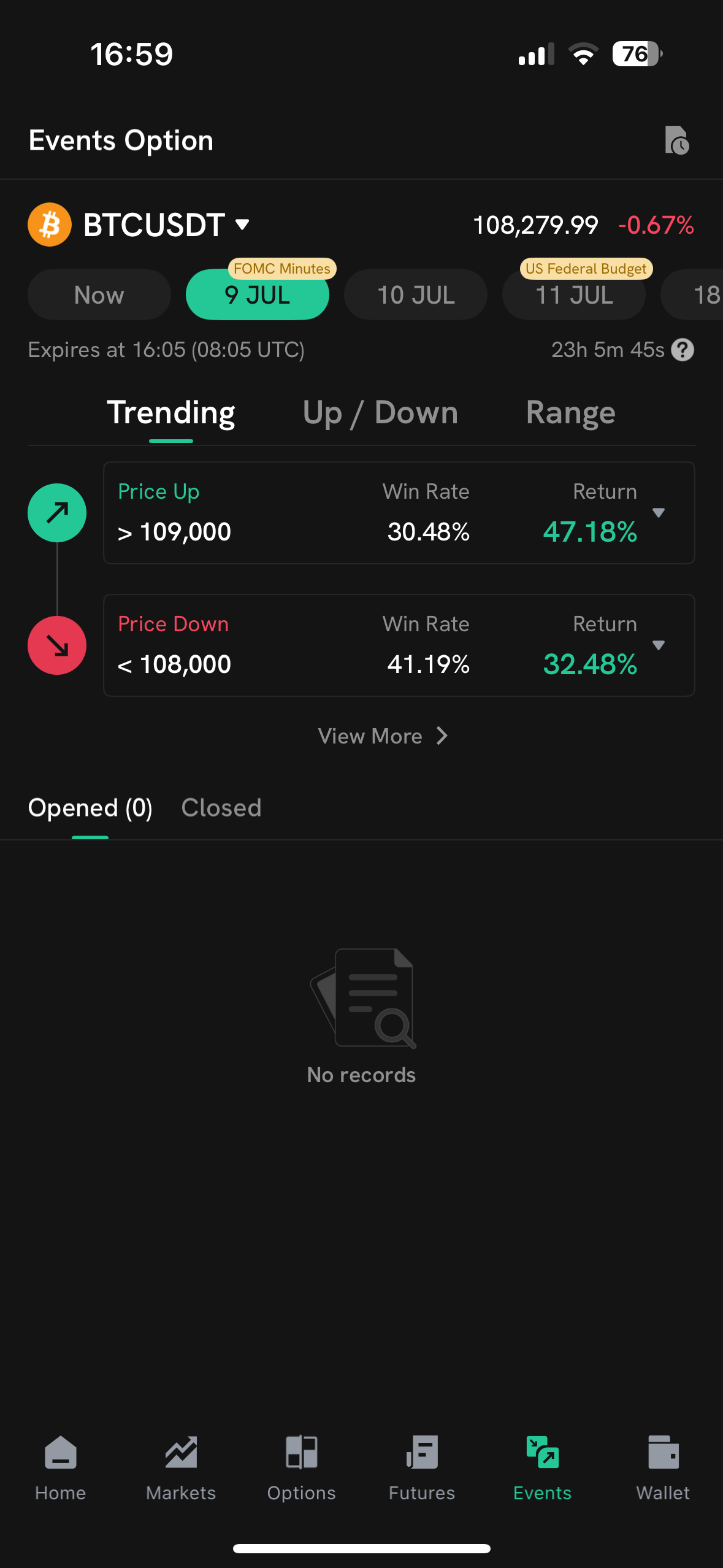Tap the red Price Down arrow icon
This screenshot has height=1568, width=723.
click(x=57, y=645)
